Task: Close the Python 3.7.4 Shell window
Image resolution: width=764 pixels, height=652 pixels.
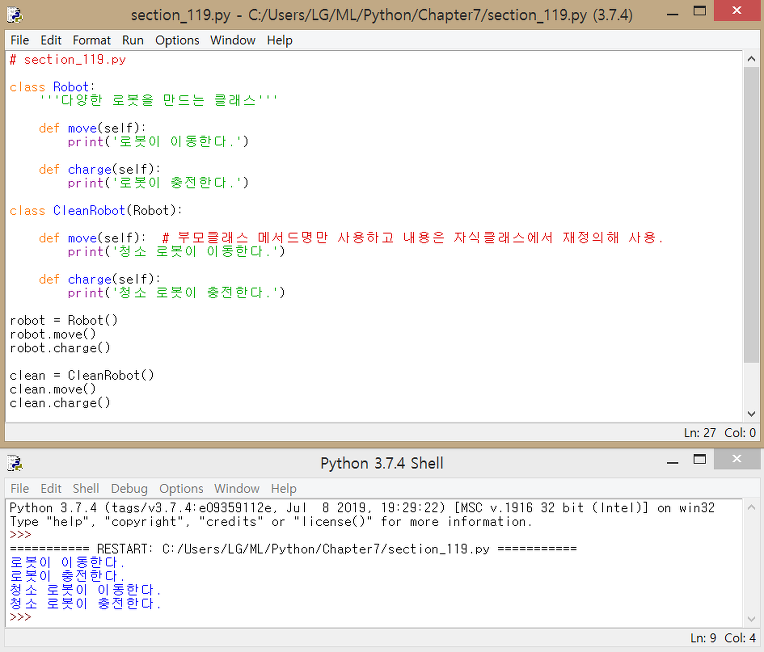Action: [x=737, y=458]
